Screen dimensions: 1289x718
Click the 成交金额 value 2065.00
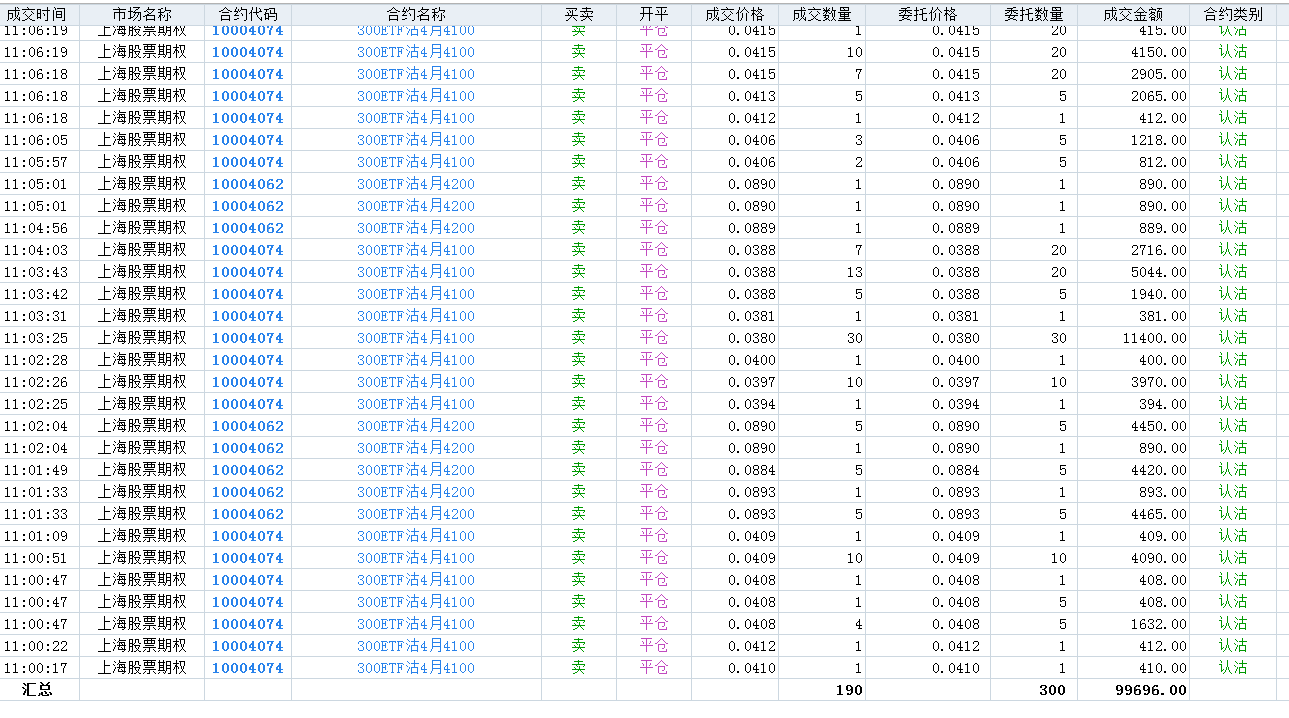[x=1158, y=96]
